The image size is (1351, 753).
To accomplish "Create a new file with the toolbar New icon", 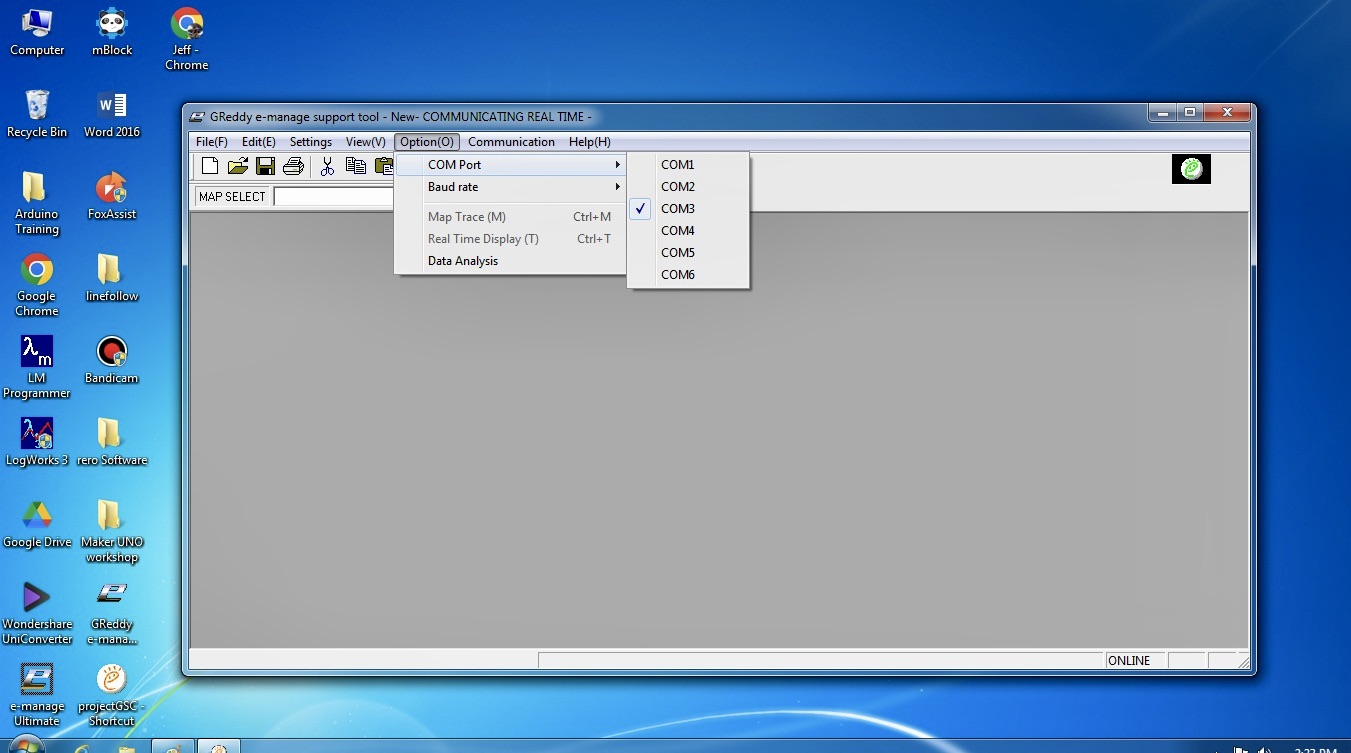I will pos(210,166).
